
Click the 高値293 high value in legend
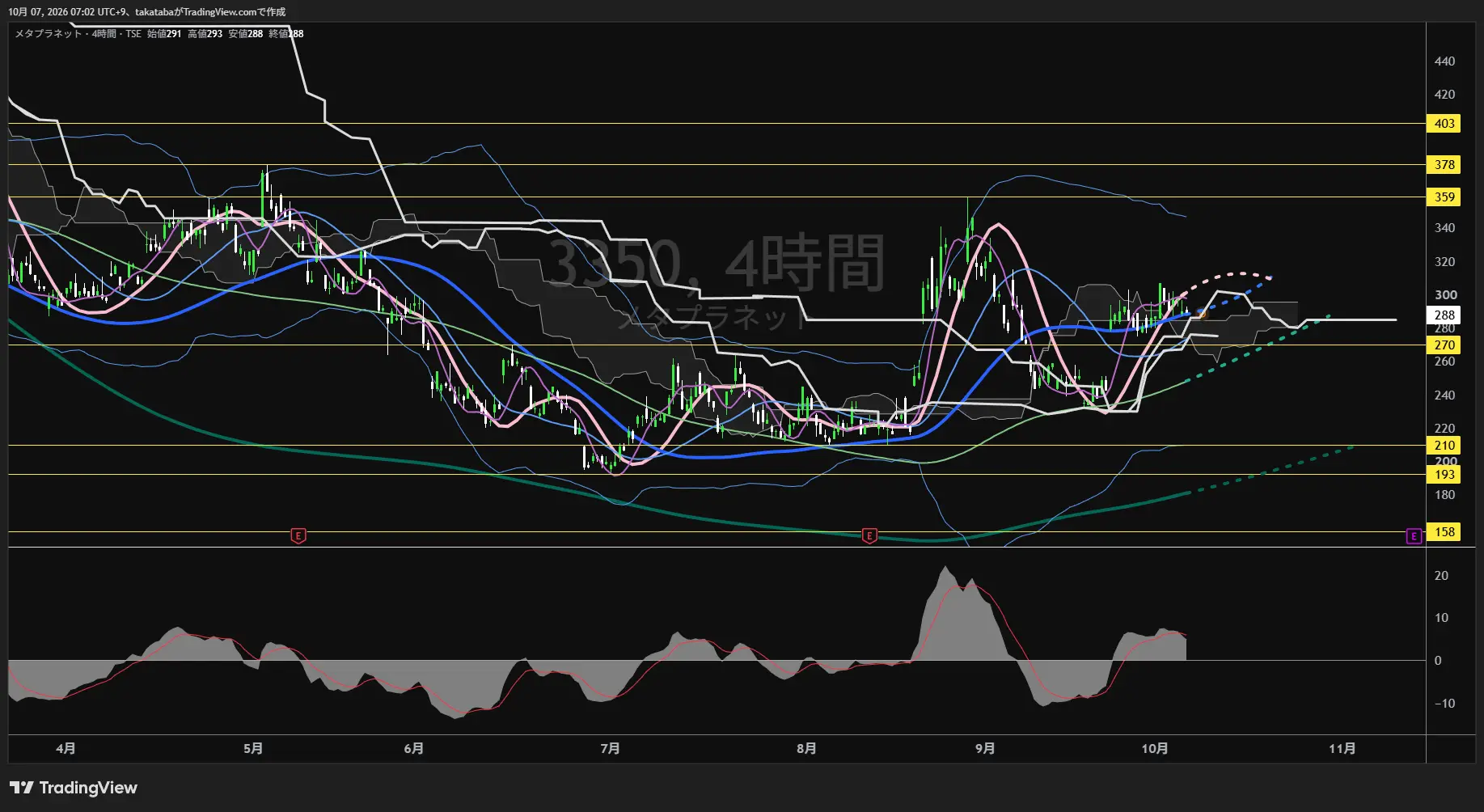coord(205,34)
